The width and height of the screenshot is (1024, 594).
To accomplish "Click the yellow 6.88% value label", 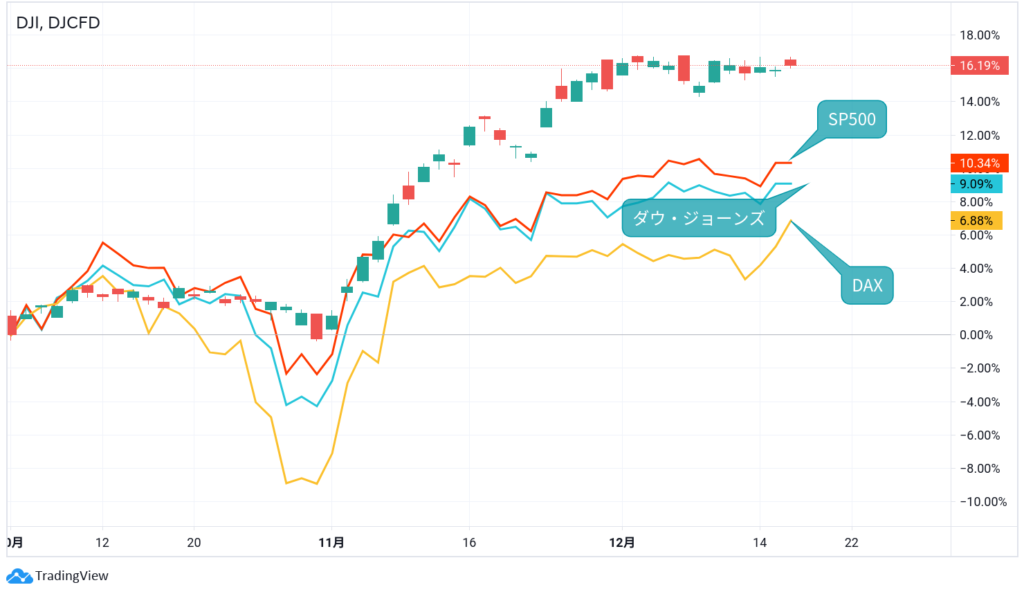I will pos(976,219).
